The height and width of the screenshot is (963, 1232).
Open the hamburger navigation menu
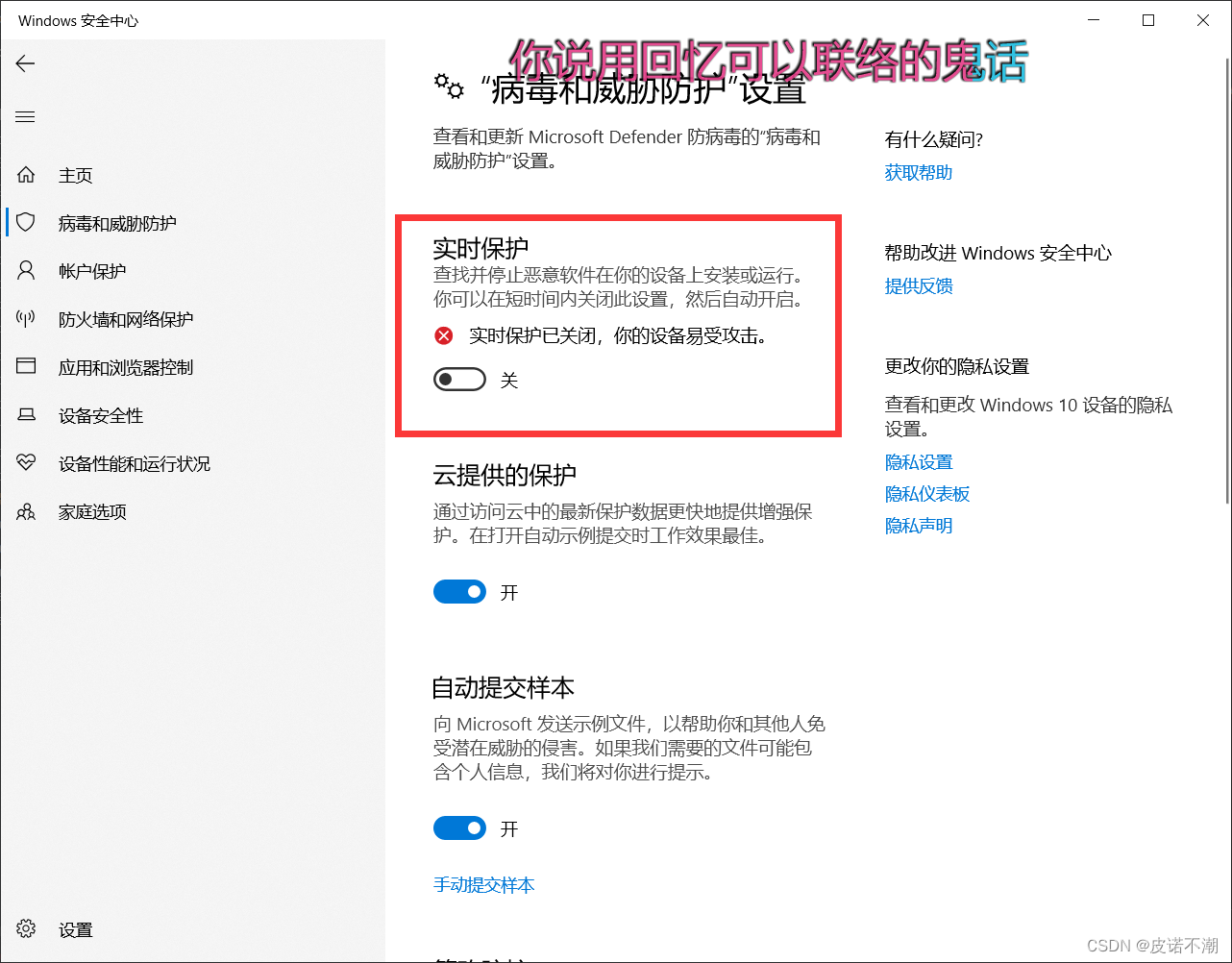[25, 117]
